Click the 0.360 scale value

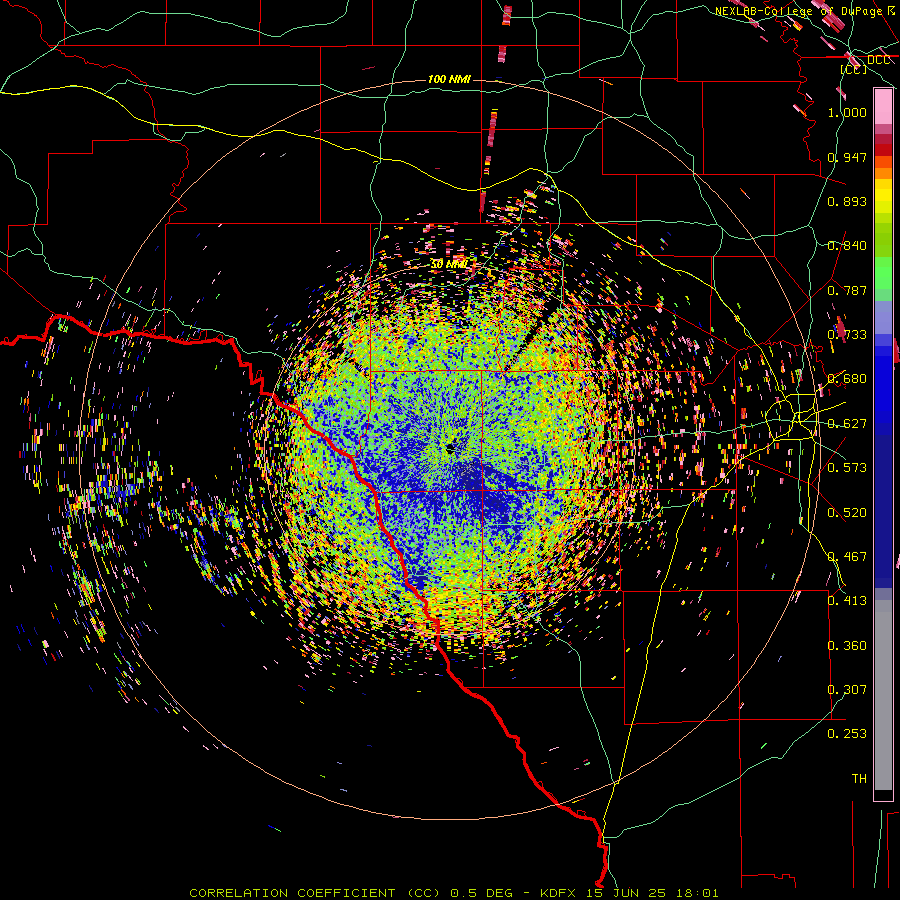(x=847, y=646)
